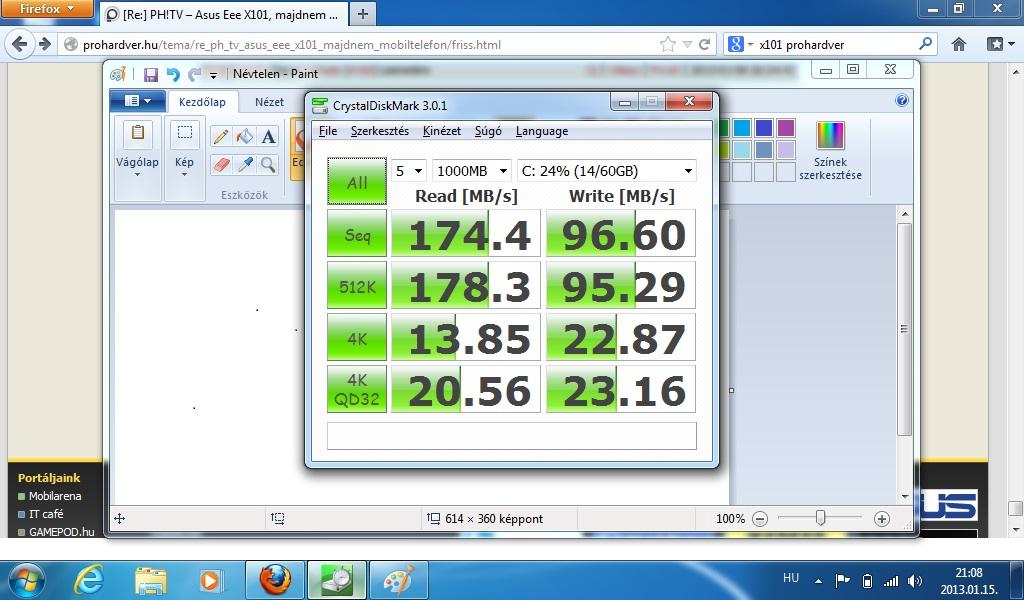
Task: Open the Kinézet menu in CrystalDiskMark
Action: [x=441, y=131]
